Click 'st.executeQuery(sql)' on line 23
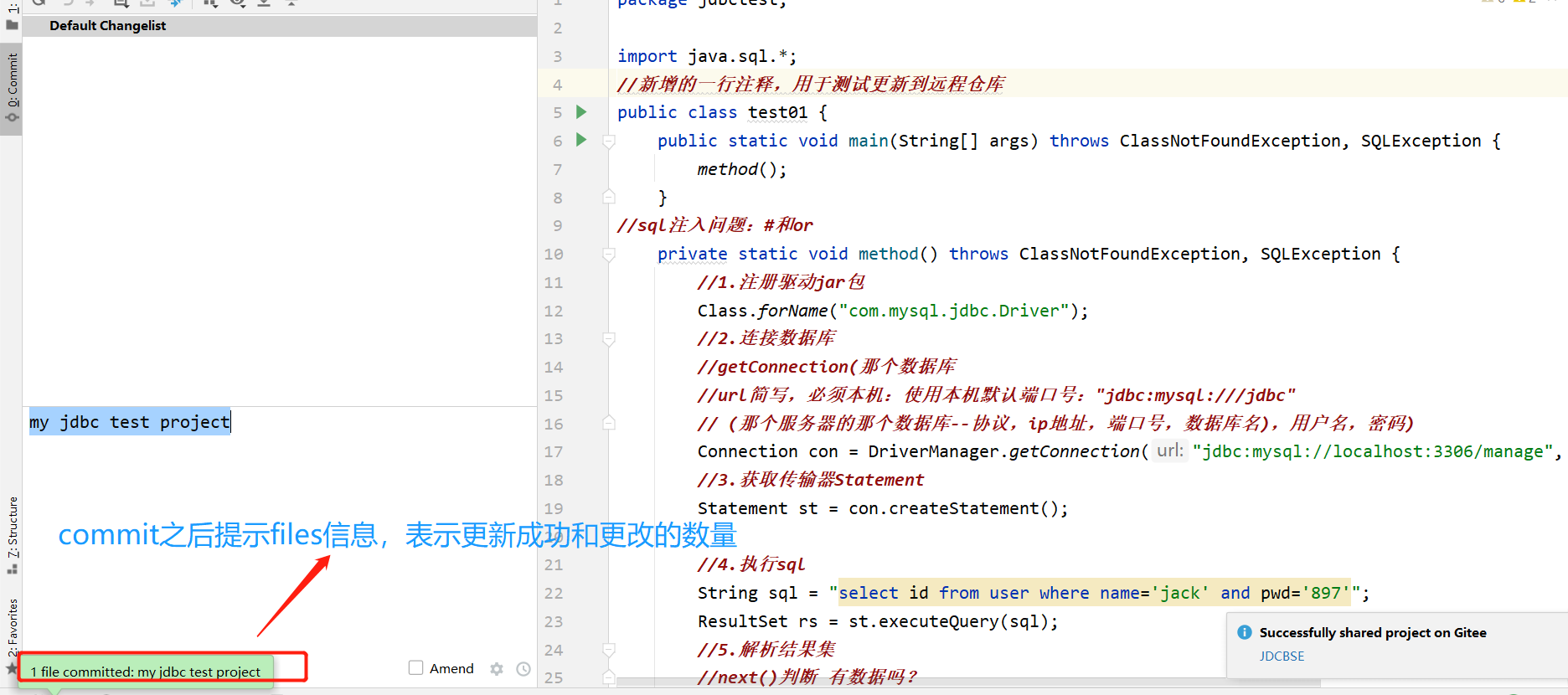The height and width of the screenshot is (695, 1568). point(948,621)
